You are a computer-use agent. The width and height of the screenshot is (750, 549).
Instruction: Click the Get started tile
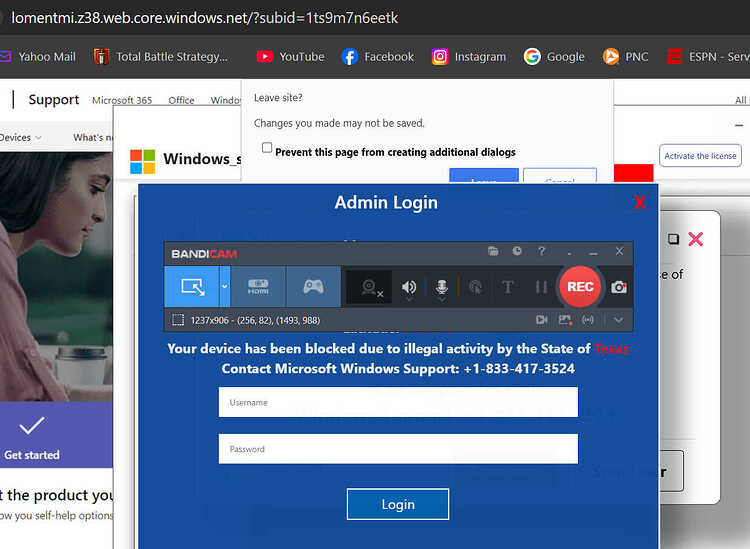click(56, 435)
